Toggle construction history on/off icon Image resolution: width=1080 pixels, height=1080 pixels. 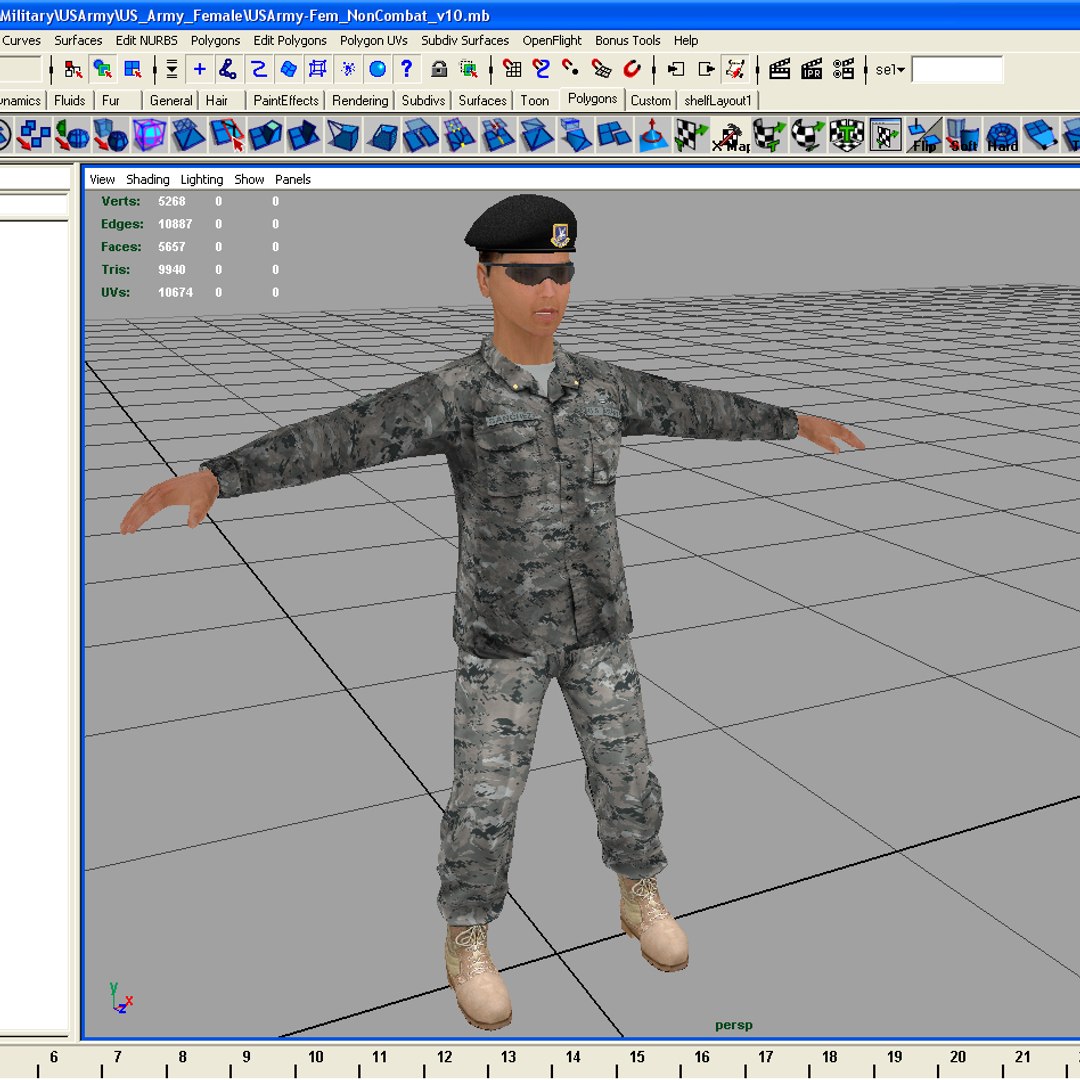pos(735,69)
